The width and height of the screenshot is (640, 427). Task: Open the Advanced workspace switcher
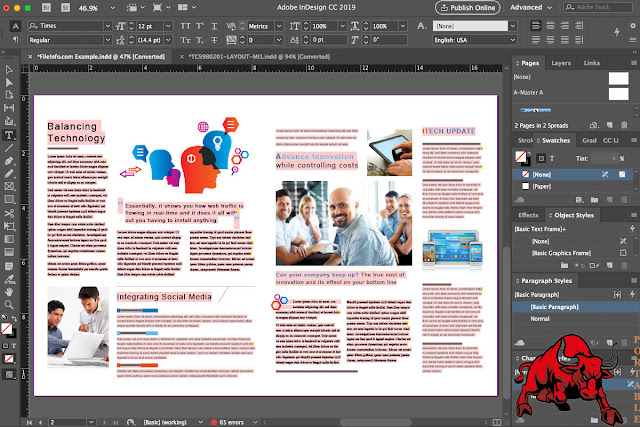(531, 7)
